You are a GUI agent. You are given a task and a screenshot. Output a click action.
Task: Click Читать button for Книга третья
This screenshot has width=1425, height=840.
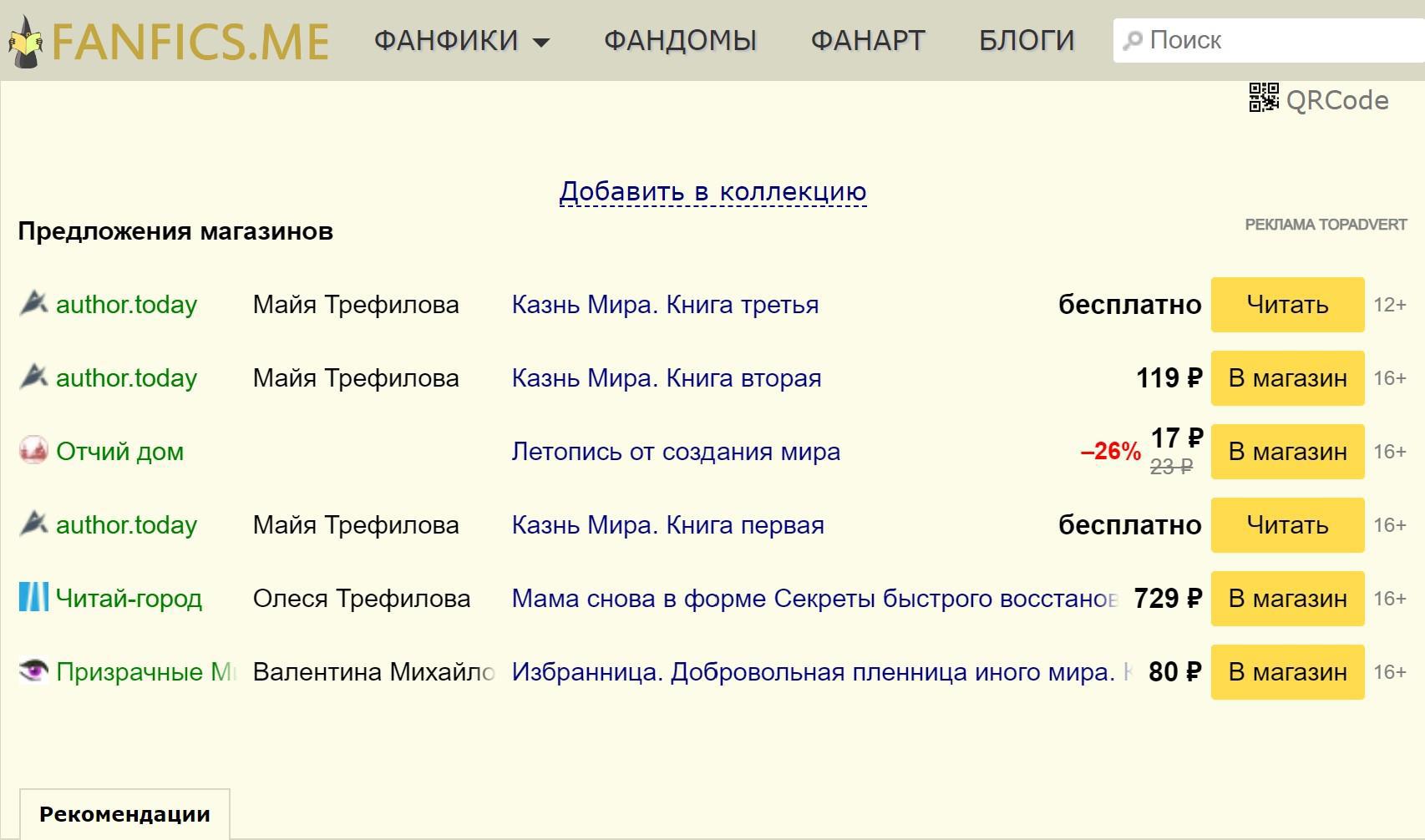[1287, 305]
